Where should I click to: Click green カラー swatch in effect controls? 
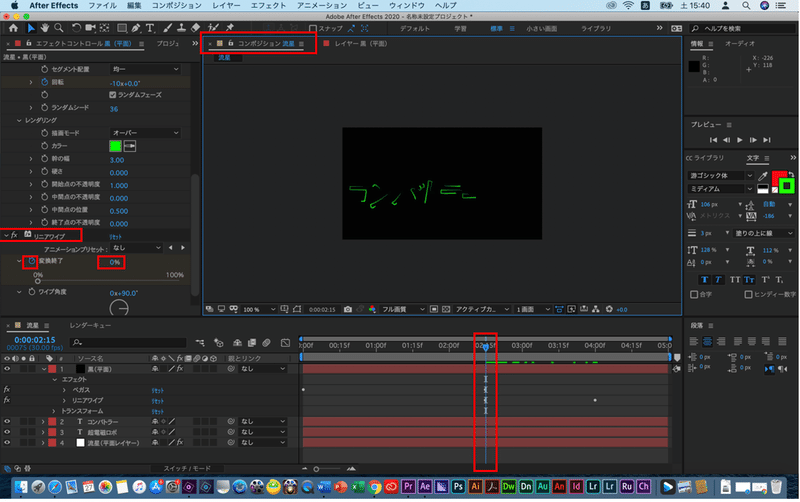click(115, 146)
